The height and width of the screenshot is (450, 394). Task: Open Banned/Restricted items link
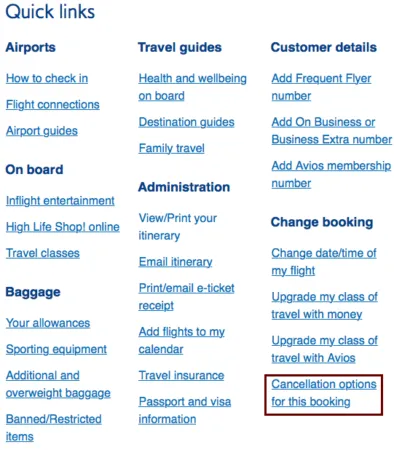coord(54,428)
